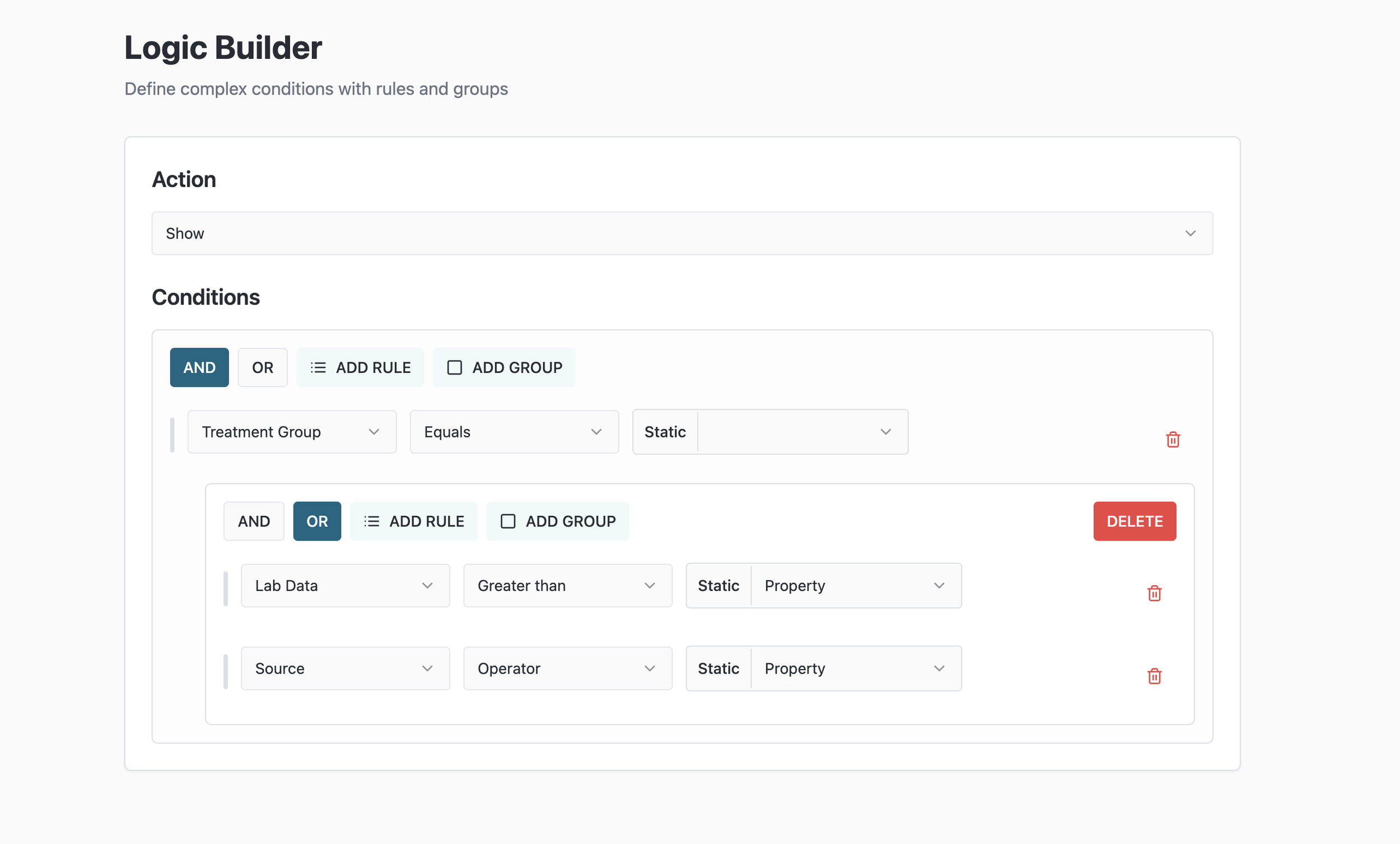Add a rule to the nested group
Viewport: 1400px width, 844px height.
click(414, 521)
